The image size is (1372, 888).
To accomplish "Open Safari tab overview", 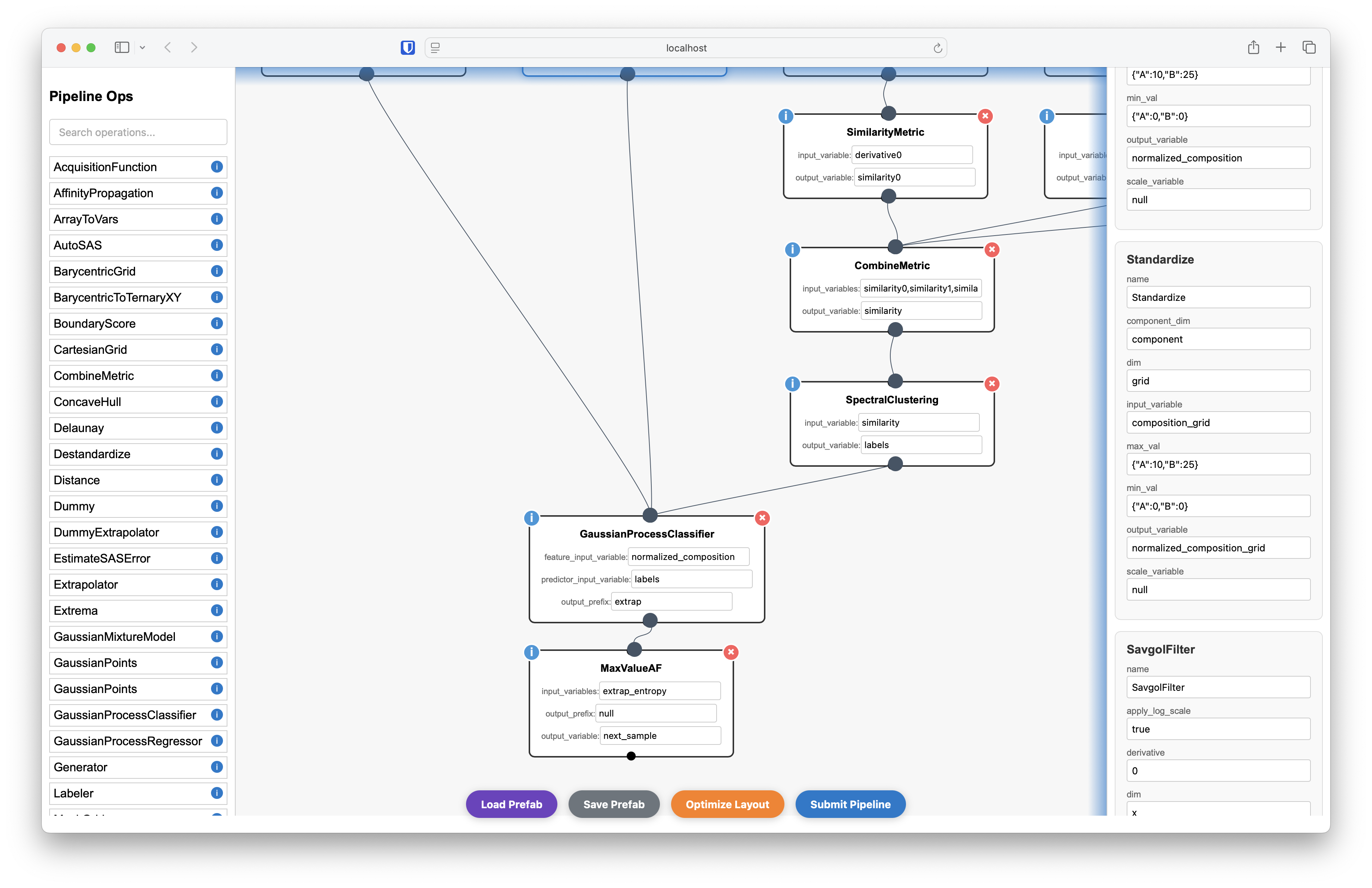I will point(1309,48).
